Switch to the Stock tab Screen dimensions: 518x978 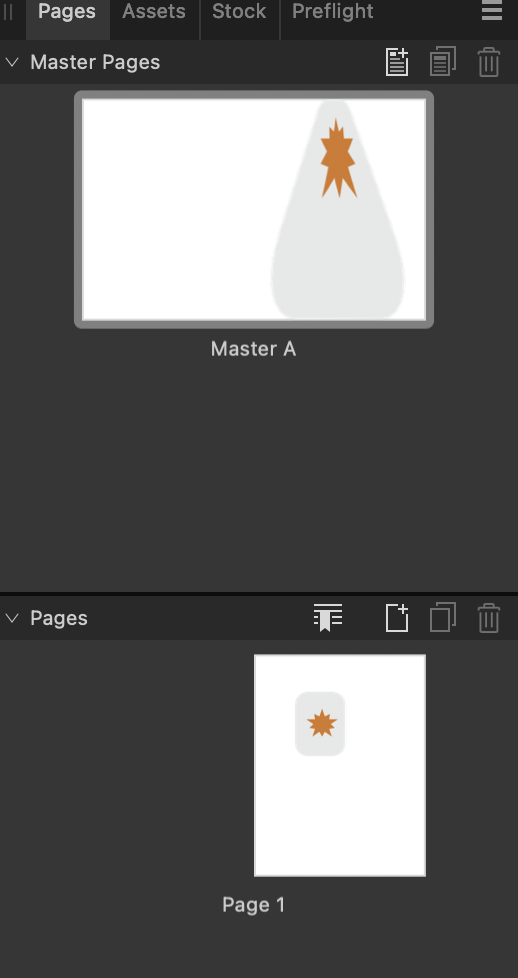pos(239,11)
